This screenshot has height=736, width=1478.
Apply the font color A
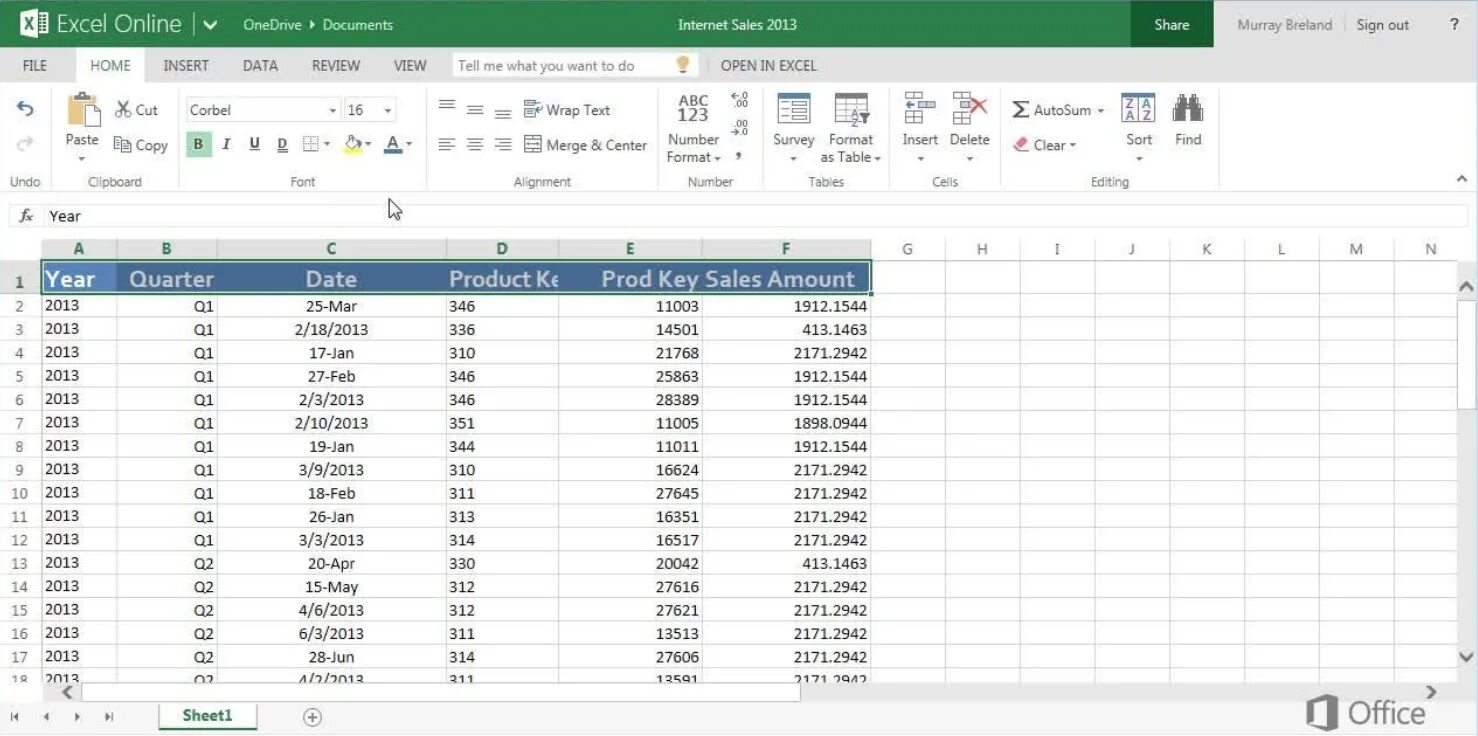393,145
